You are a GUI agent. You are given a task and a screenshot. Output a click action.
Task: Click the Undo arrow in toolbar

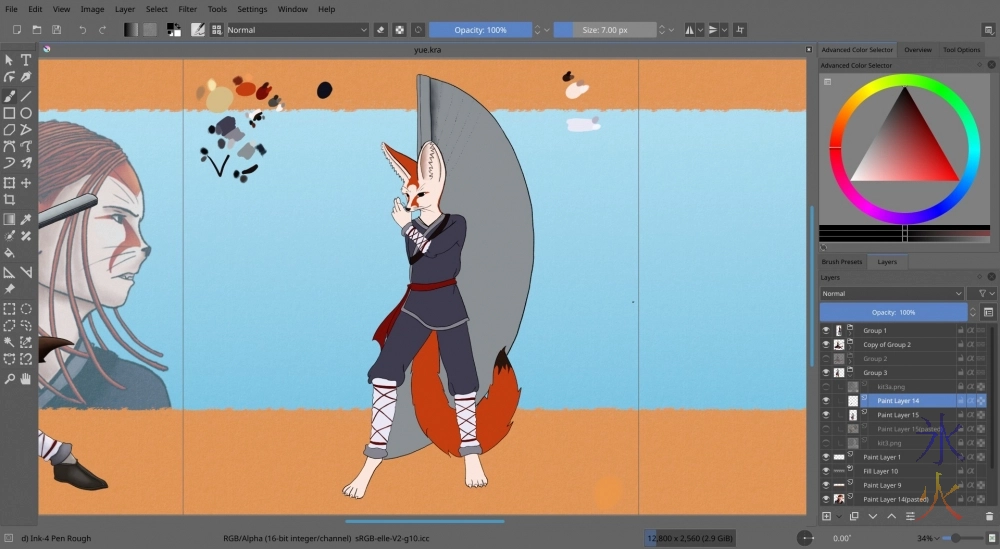82,30
